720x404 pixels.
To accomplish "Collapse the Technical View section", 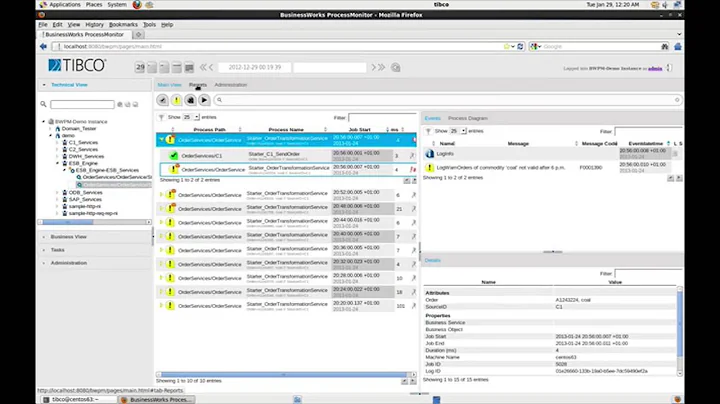I will (69, 85).
